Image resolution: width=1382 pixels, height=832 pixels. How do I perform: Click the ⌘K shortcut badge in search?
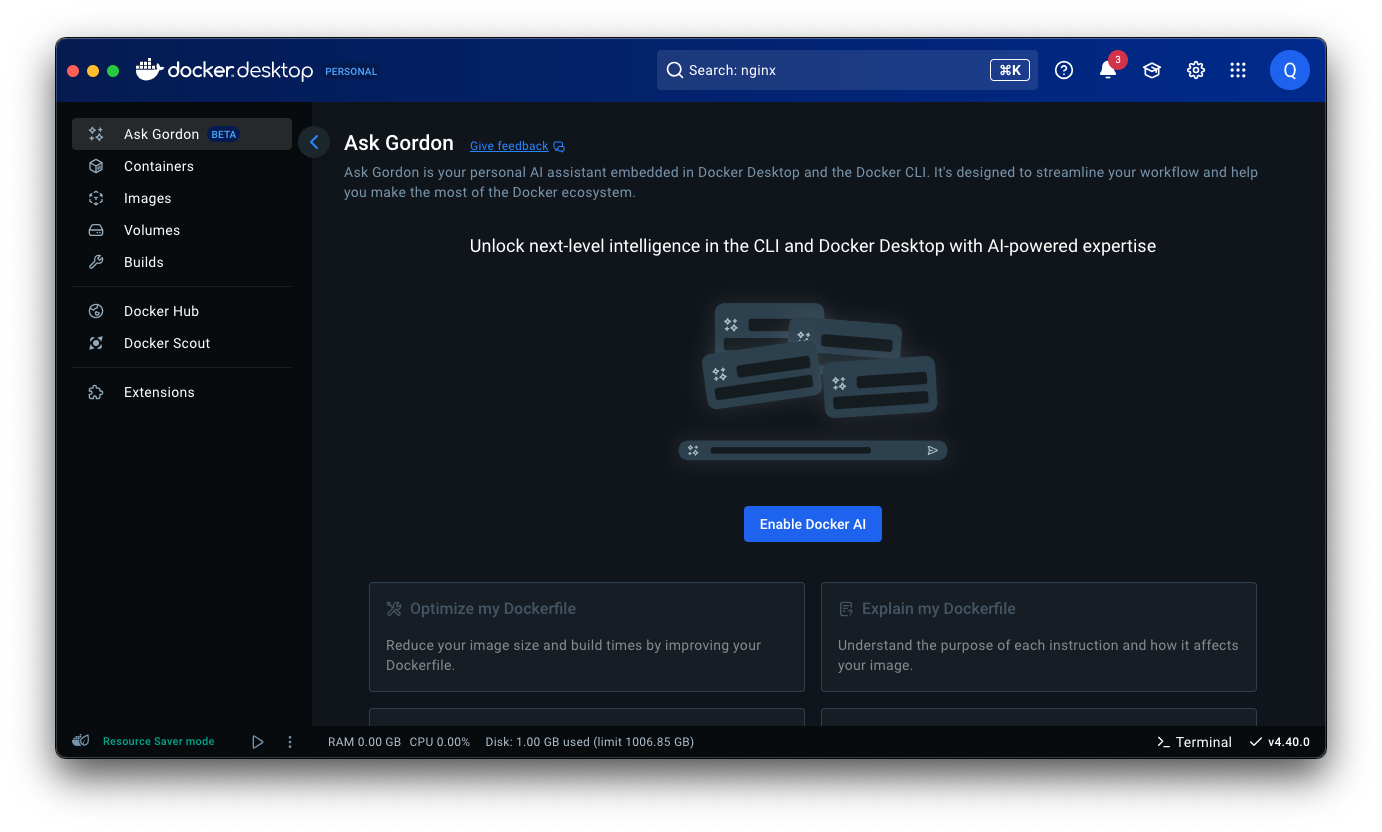[x=1010, y=70]
